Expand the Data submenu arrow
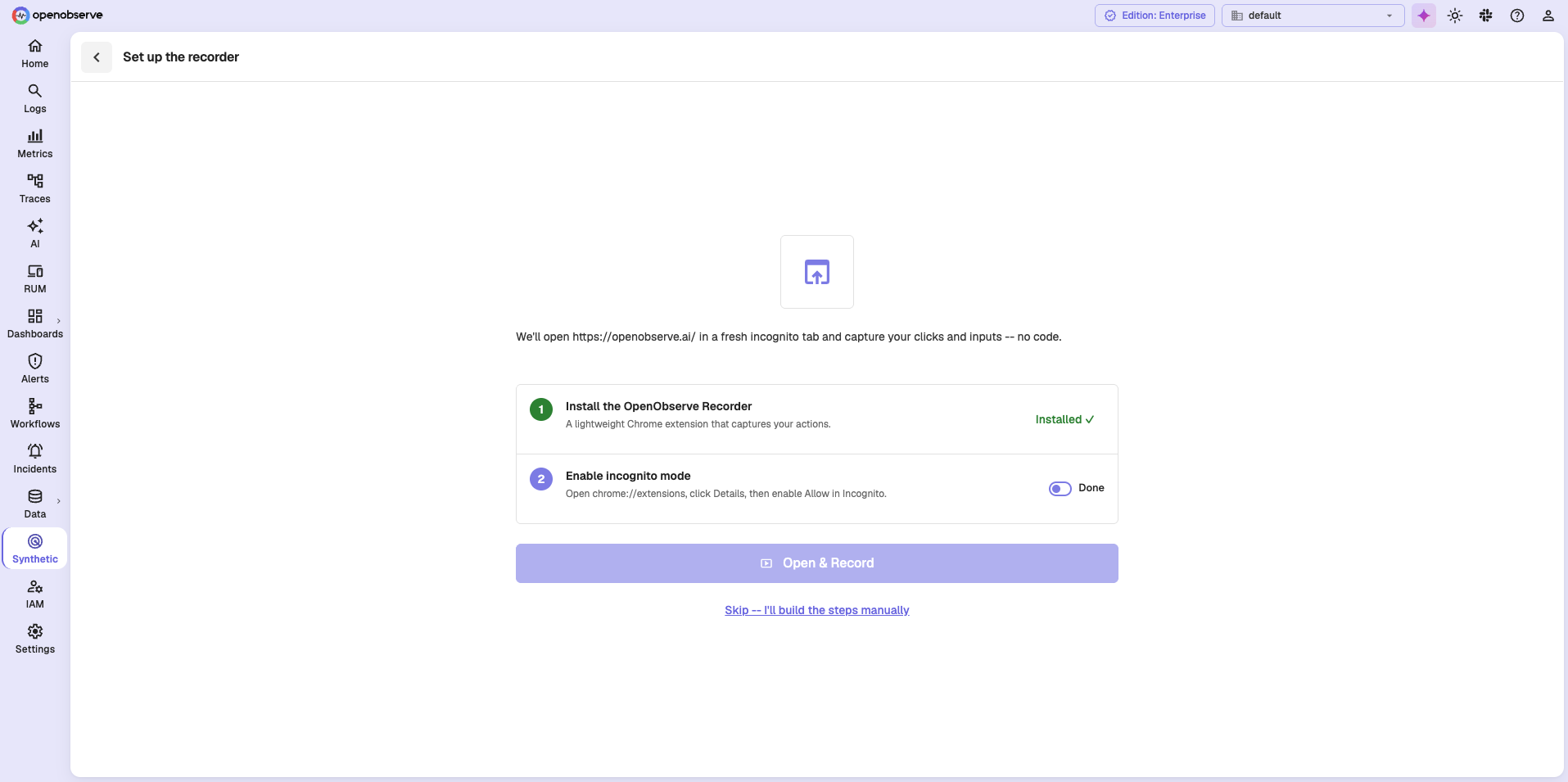This screenshot has height=782, width=1568. pos(59,501)
